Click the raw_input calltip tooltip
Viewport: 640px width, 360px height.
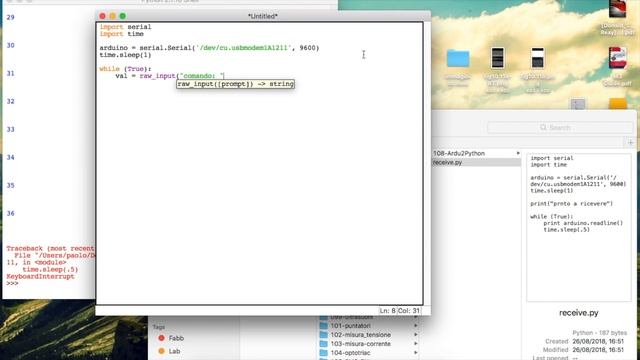pos(236,84)
